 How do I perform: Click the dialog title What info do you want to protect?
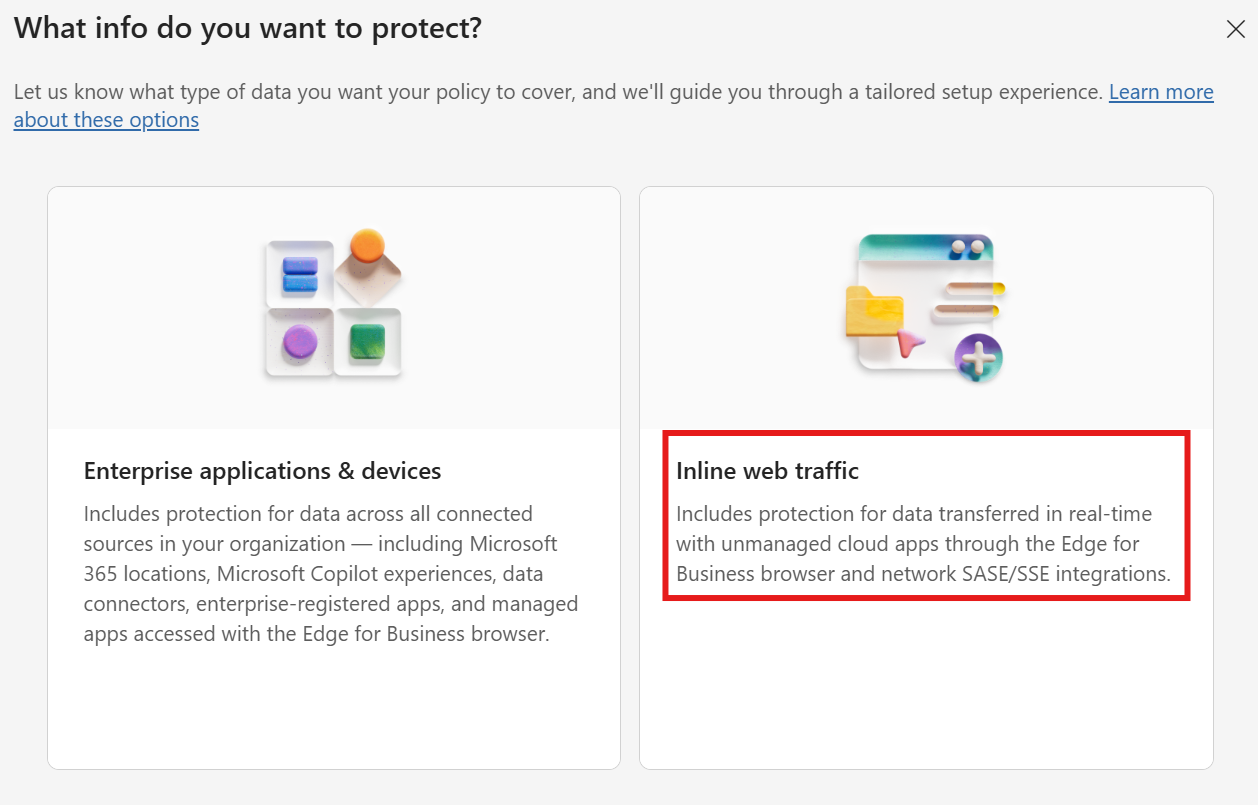click(246, 28)
